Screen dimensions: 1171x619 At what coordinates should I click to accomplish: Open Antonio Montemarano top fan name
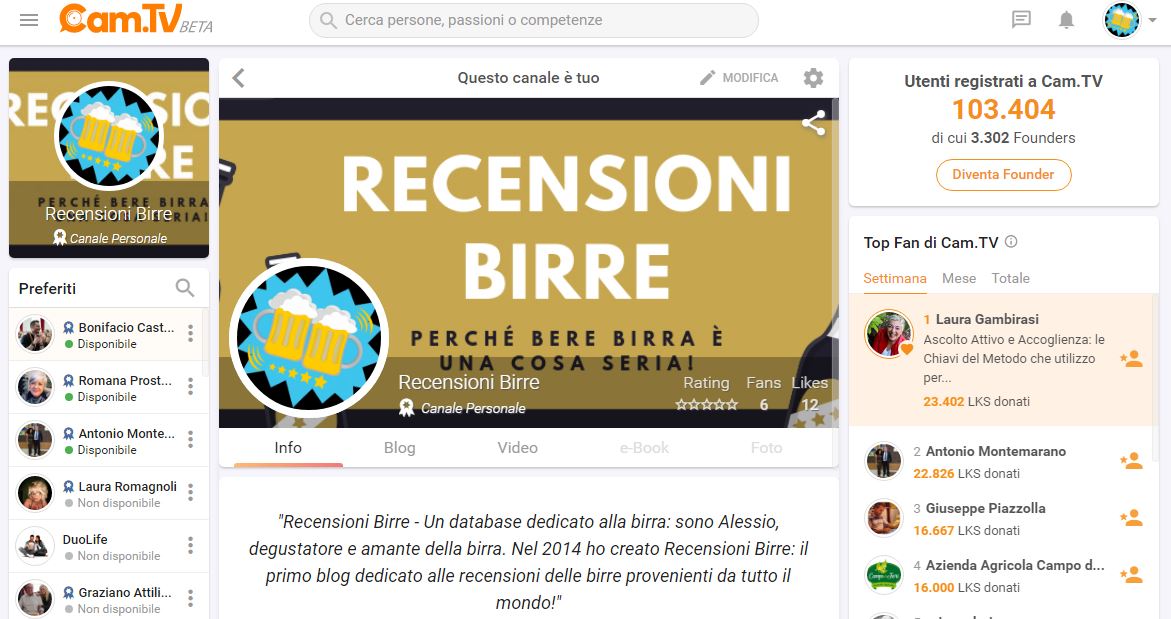995,451
